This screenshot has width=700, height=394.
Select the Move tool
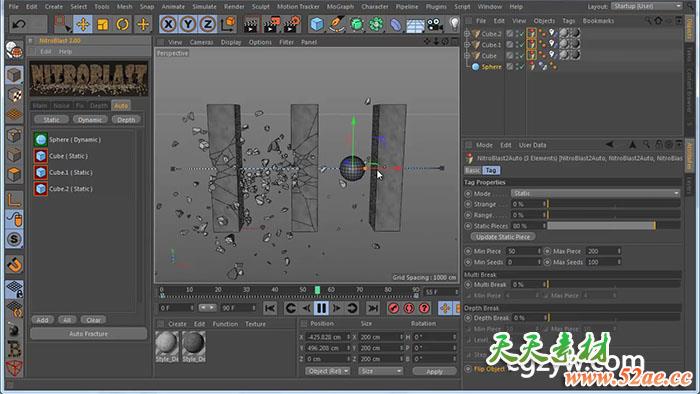83,24
